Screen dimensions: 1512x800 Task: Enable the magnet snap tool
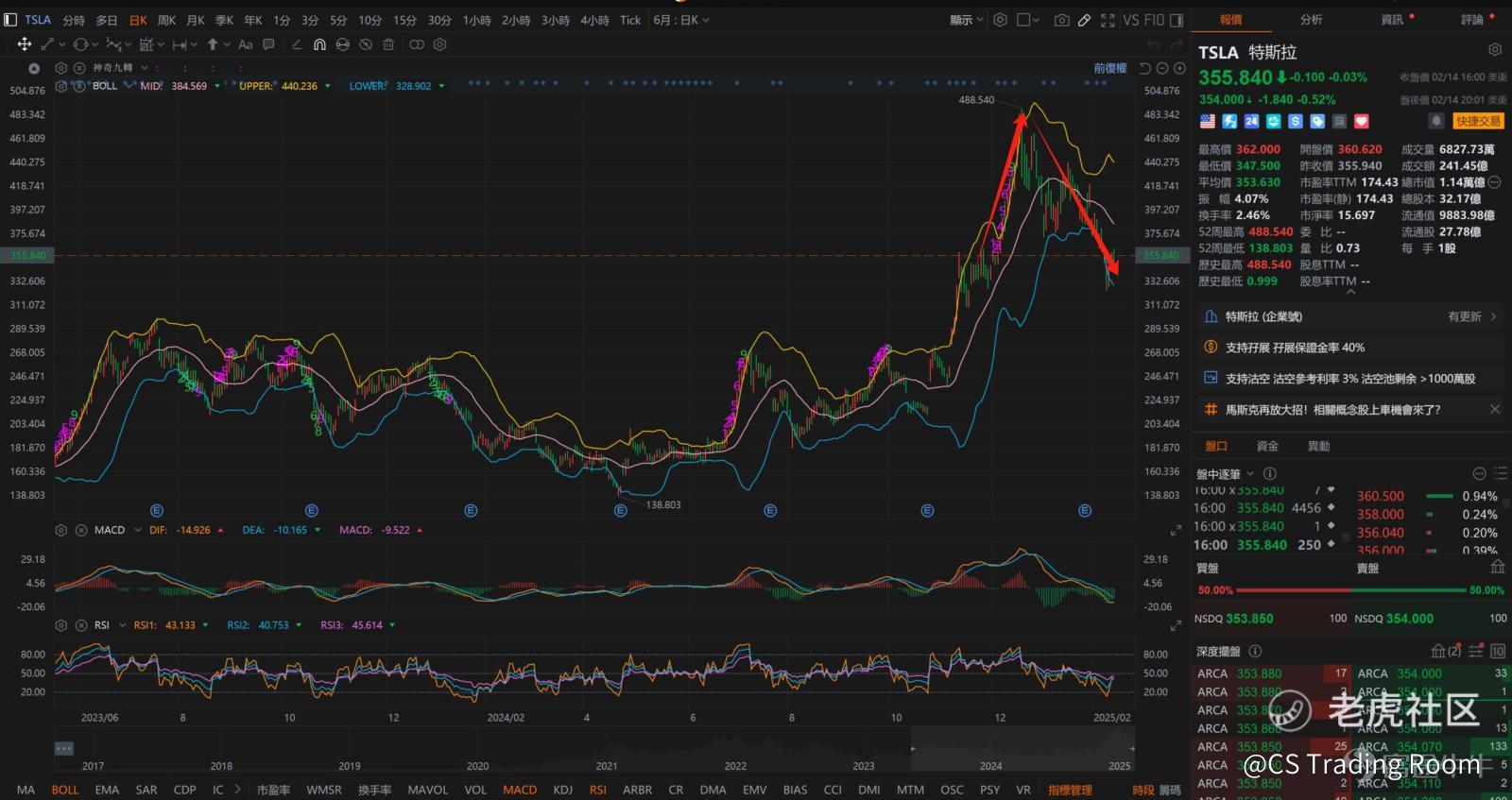319,44
